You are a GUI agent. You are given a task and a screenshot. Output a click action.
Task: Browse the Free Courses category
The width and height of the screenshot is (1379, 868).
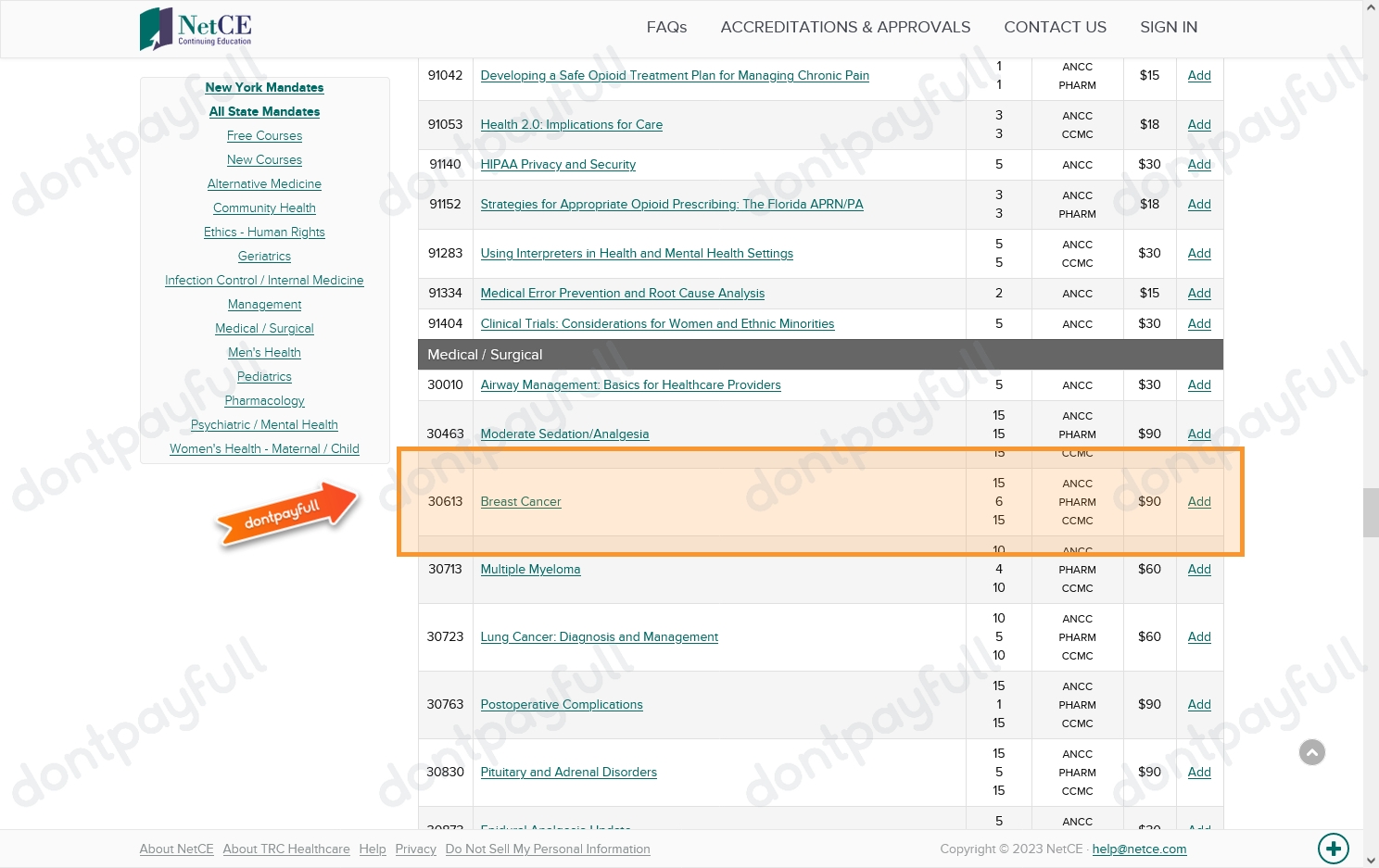point(264,135)
